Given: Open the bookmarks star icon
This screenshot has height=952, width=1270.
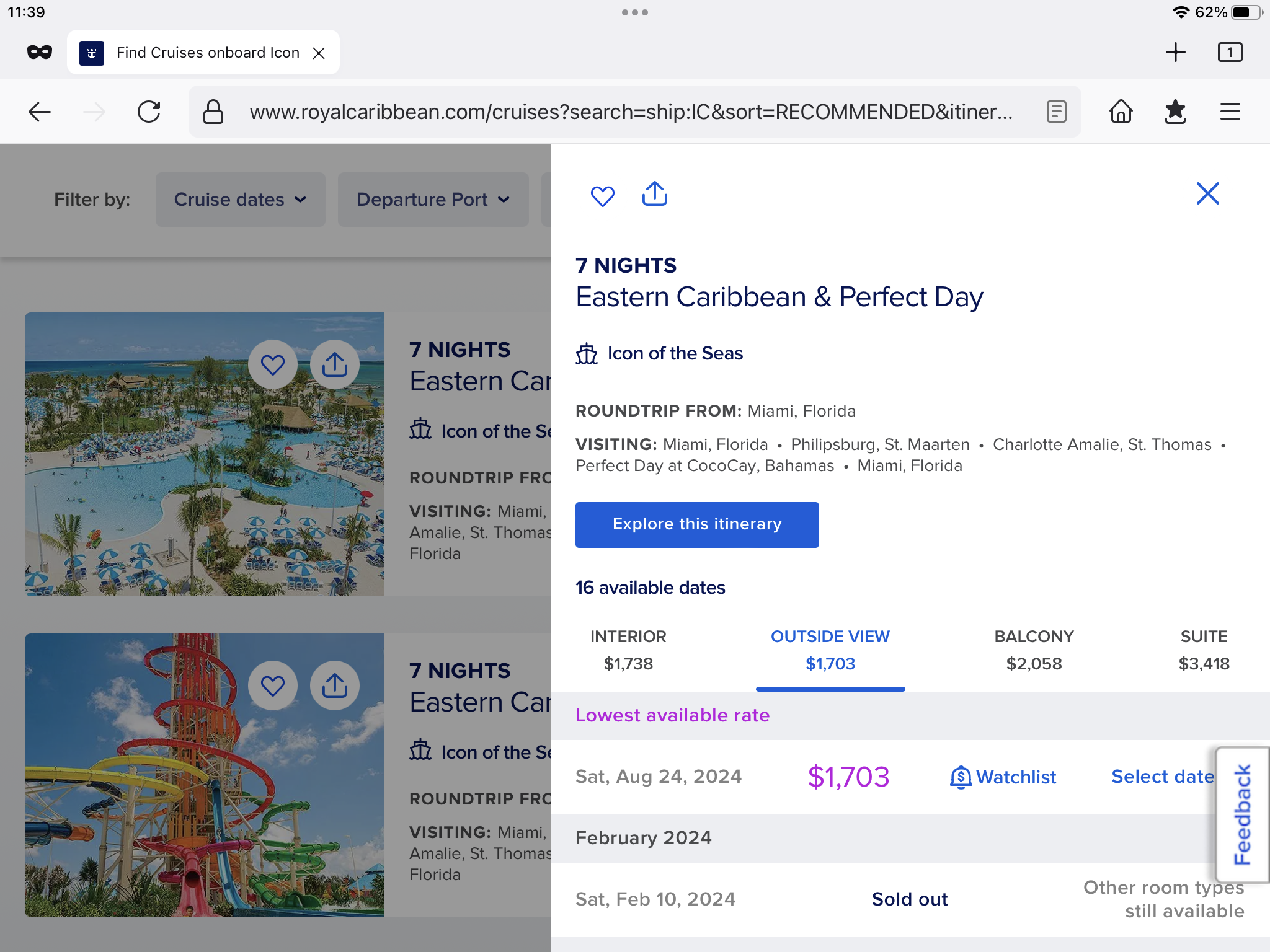Looking at the screenshot, I should click(1175, 112).
